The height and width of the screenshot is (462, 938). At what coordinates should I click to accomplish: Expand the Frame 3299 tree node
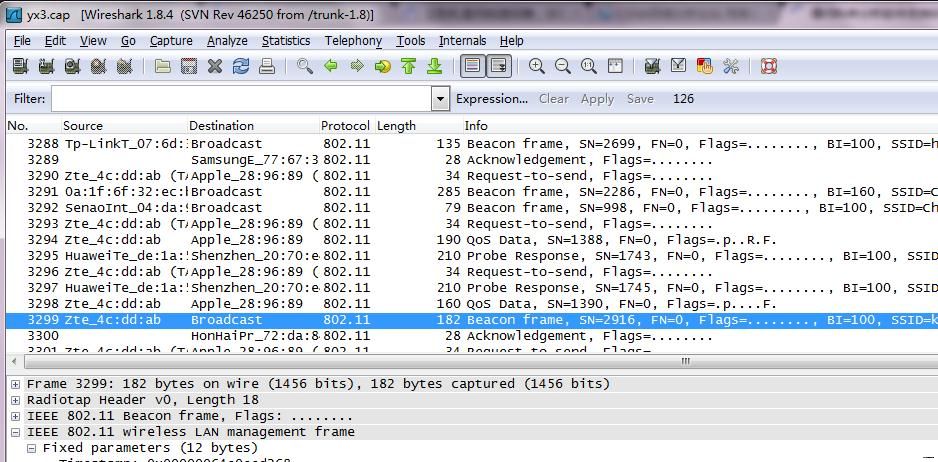[x=16, y=384]
